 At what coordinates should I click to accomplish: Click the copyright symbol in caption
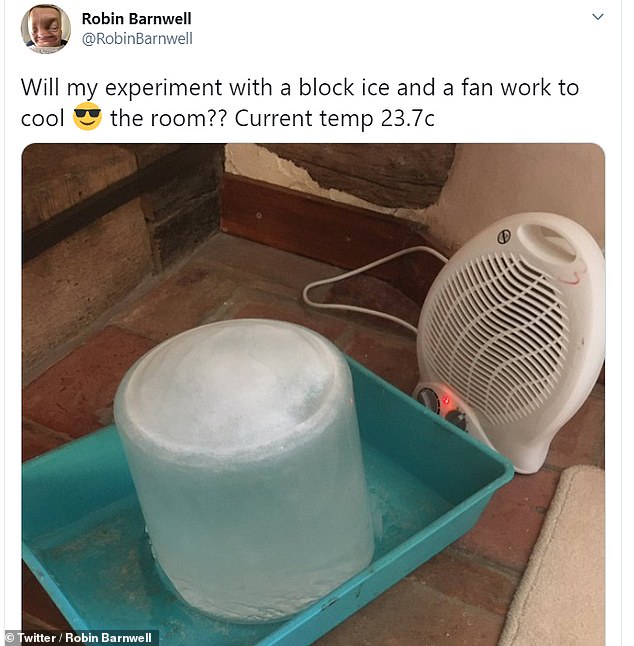[11, 637]
